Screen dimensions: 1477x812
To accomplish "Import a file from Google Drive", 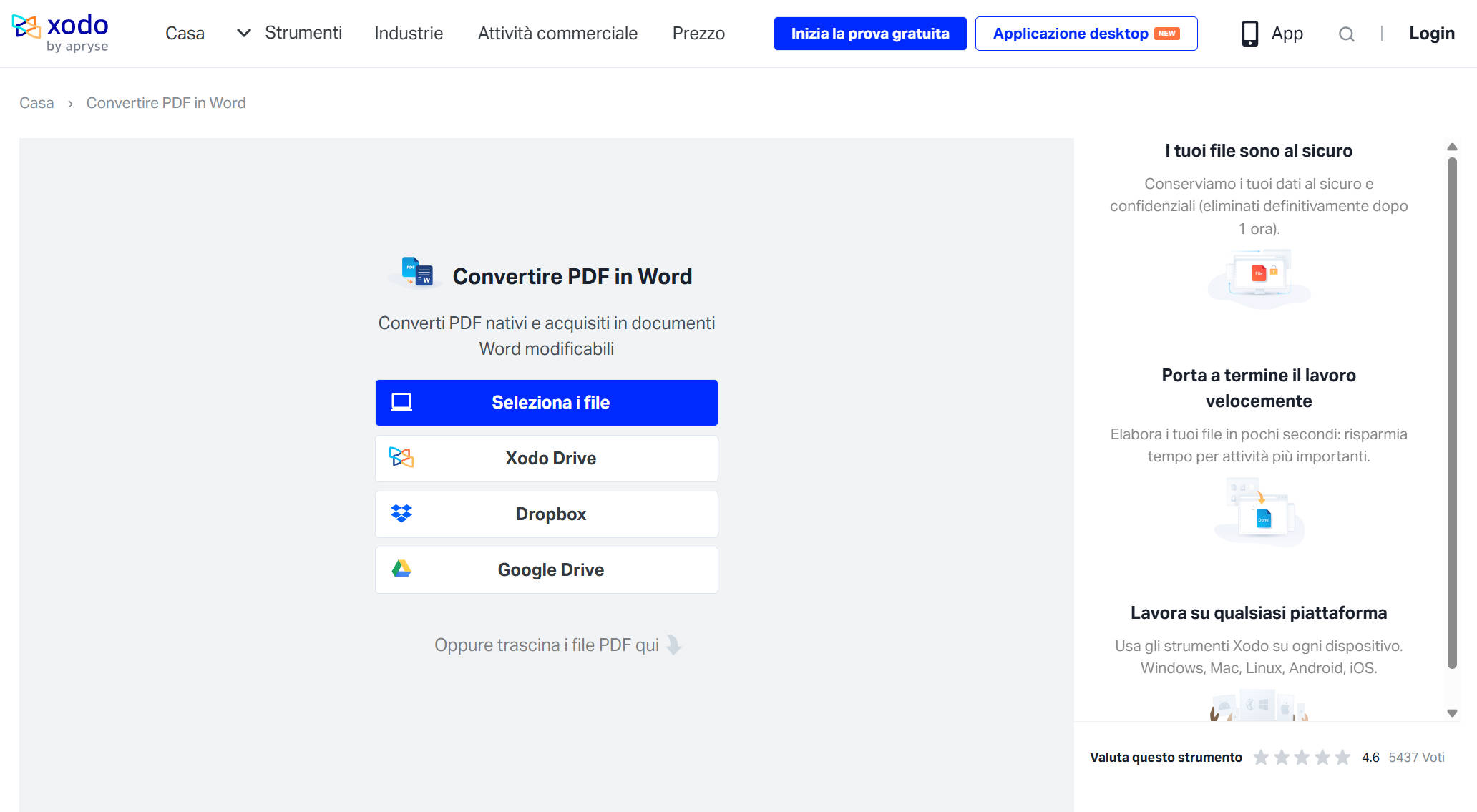I will coord(547,570).
